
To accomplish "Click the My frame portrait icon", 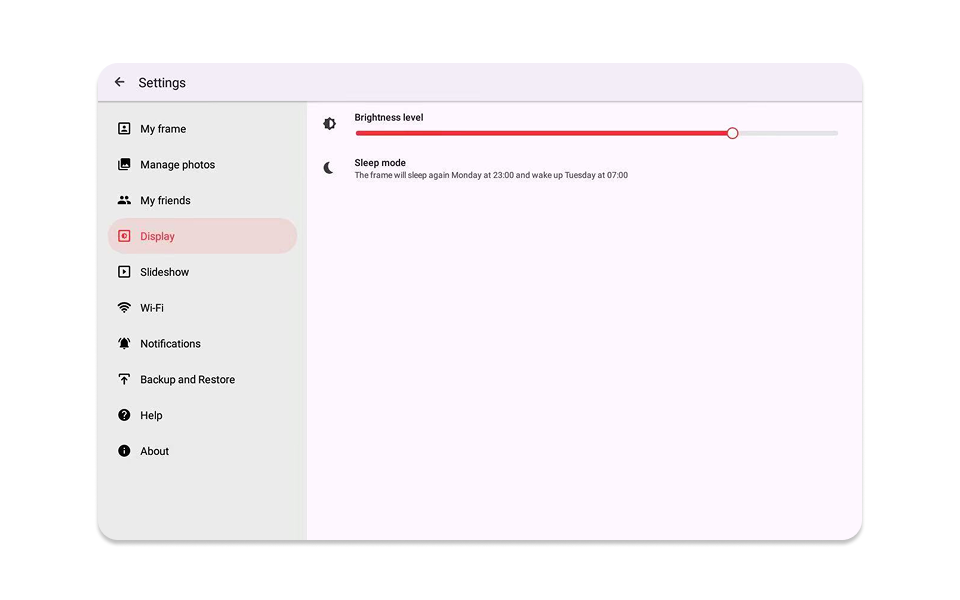I will point(124,129).
